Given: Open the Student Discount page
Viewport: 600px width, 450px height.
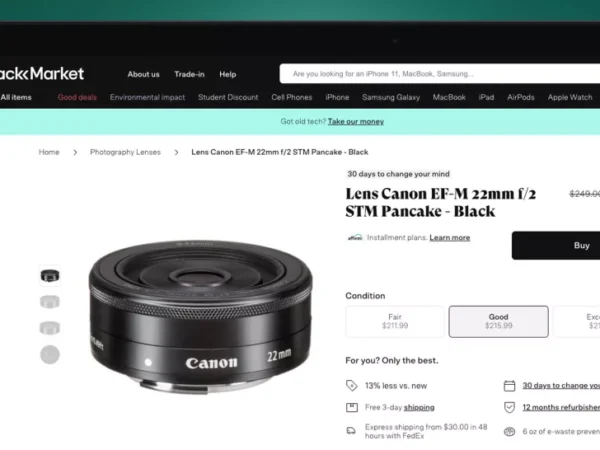Looking at the screenshot, I should pyautogui.click(x=228, y=97).
